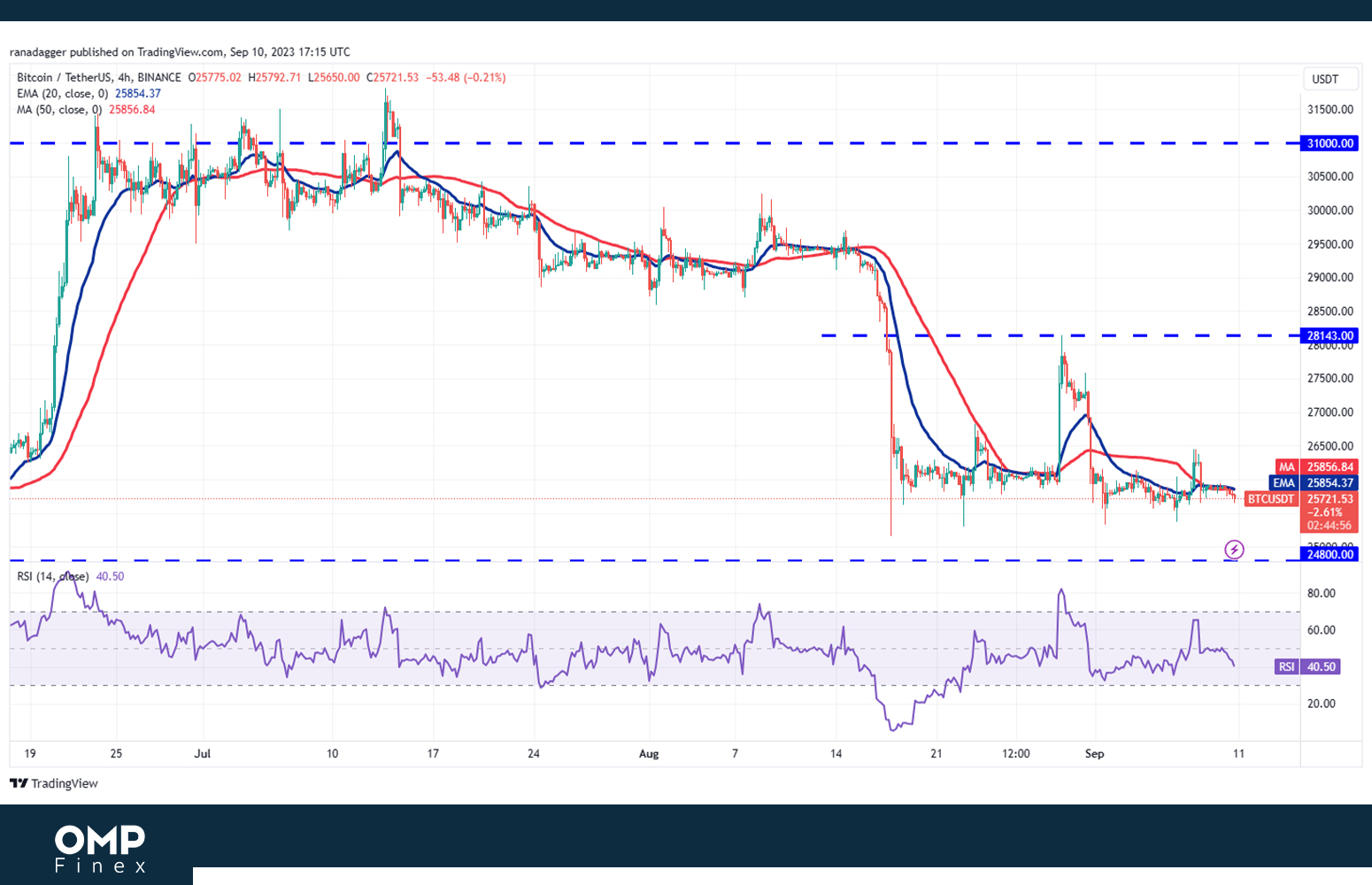Click the purple lightning bolt event icon
Image resolution: width=1372 pixels, height=885 pixels.
pos(1234,550)
